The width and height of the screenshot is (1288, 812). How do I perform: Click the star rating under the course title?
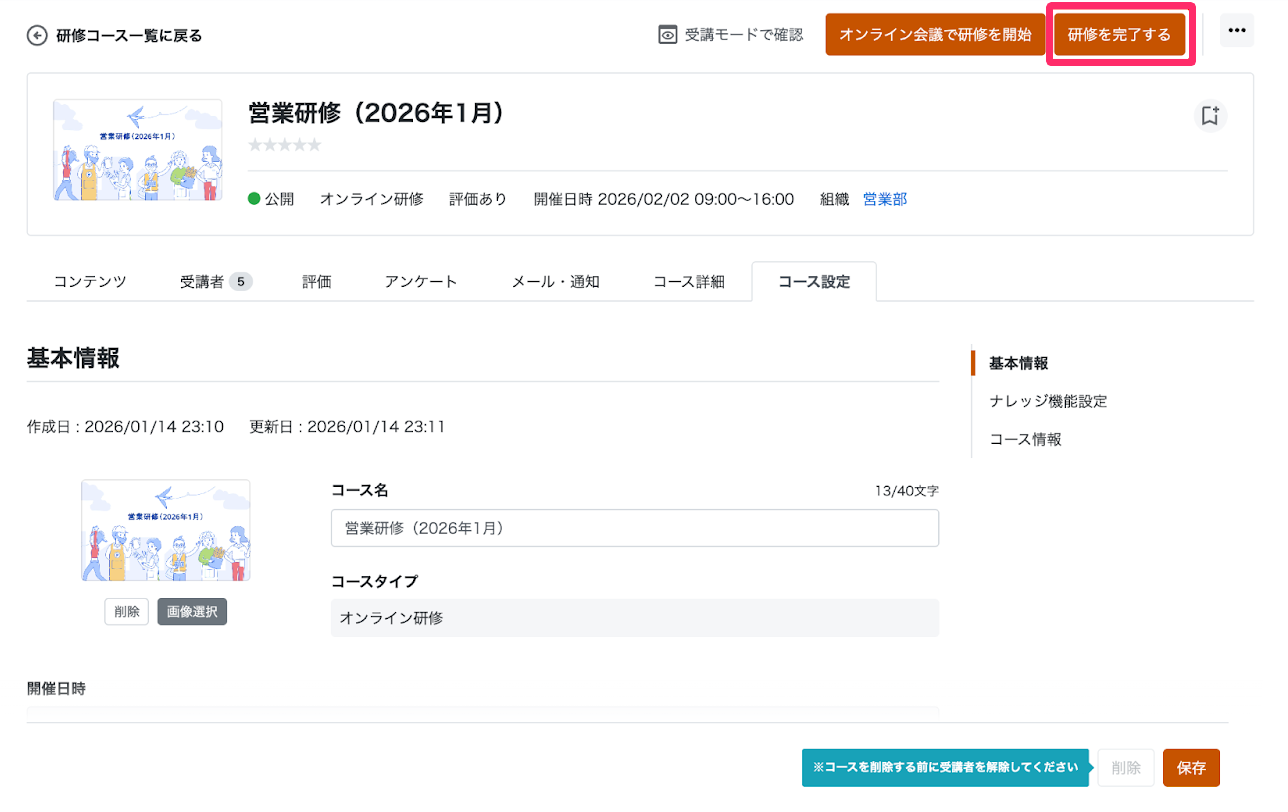[x=285, y=145]
